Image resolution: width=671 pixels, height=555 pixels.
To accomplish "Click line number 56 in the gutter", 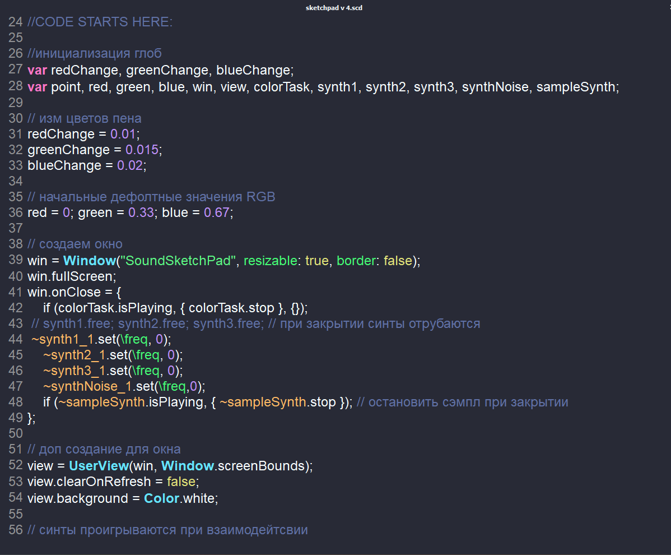I will (14, 530).
